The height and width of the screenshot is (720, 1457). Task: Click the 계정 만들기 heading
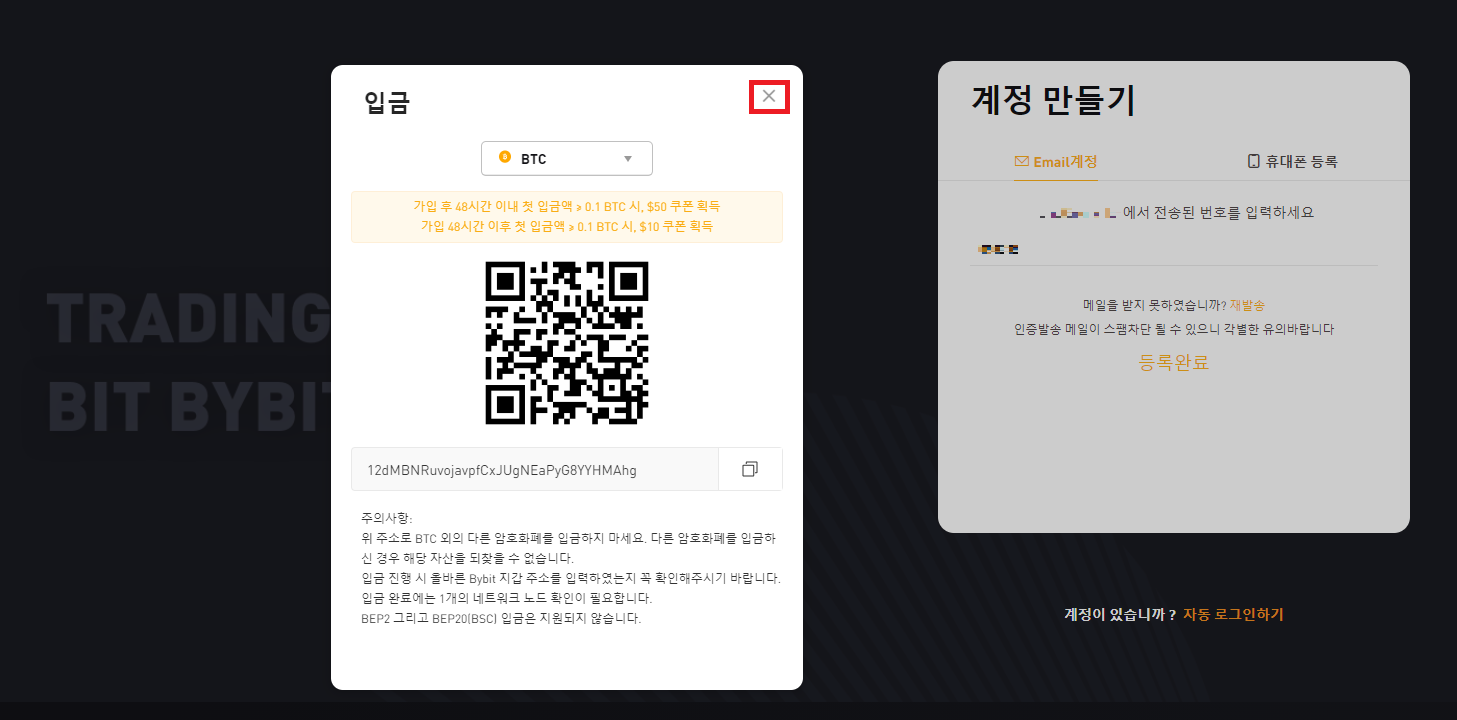(x=1053, y=101)
